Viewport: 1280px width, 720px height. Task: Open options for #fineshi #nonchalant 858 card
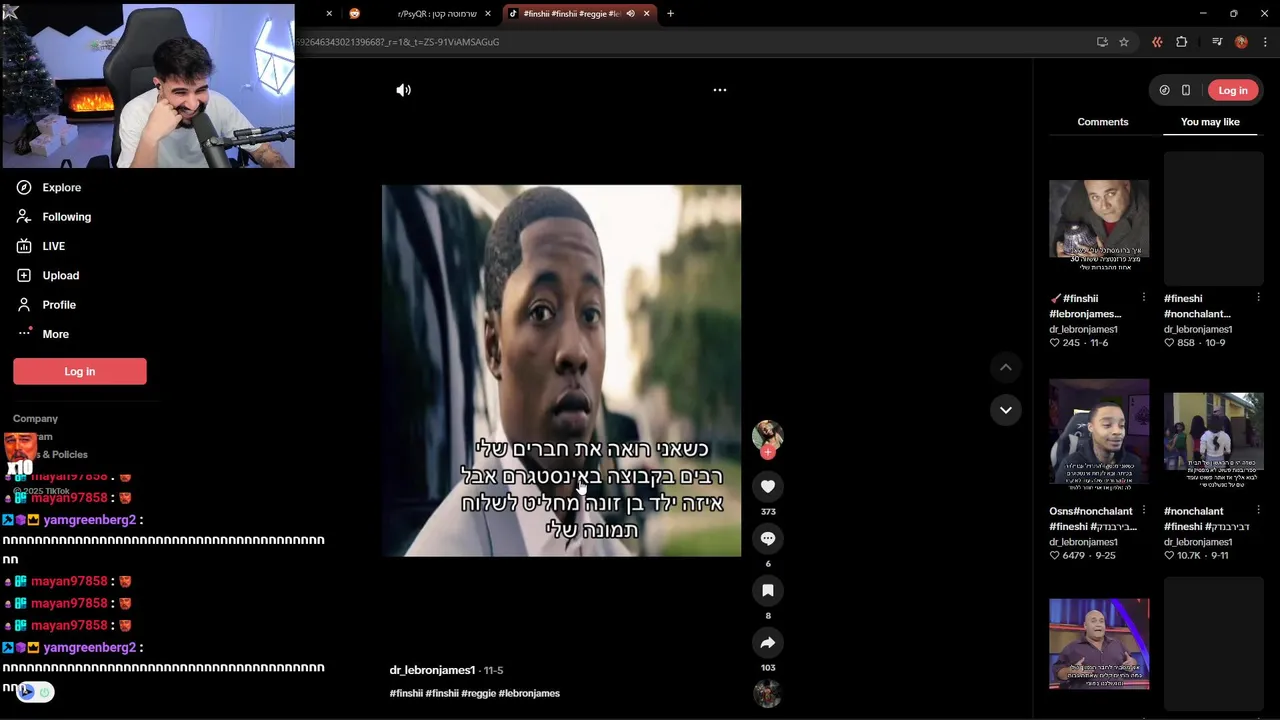[1258, 297]
